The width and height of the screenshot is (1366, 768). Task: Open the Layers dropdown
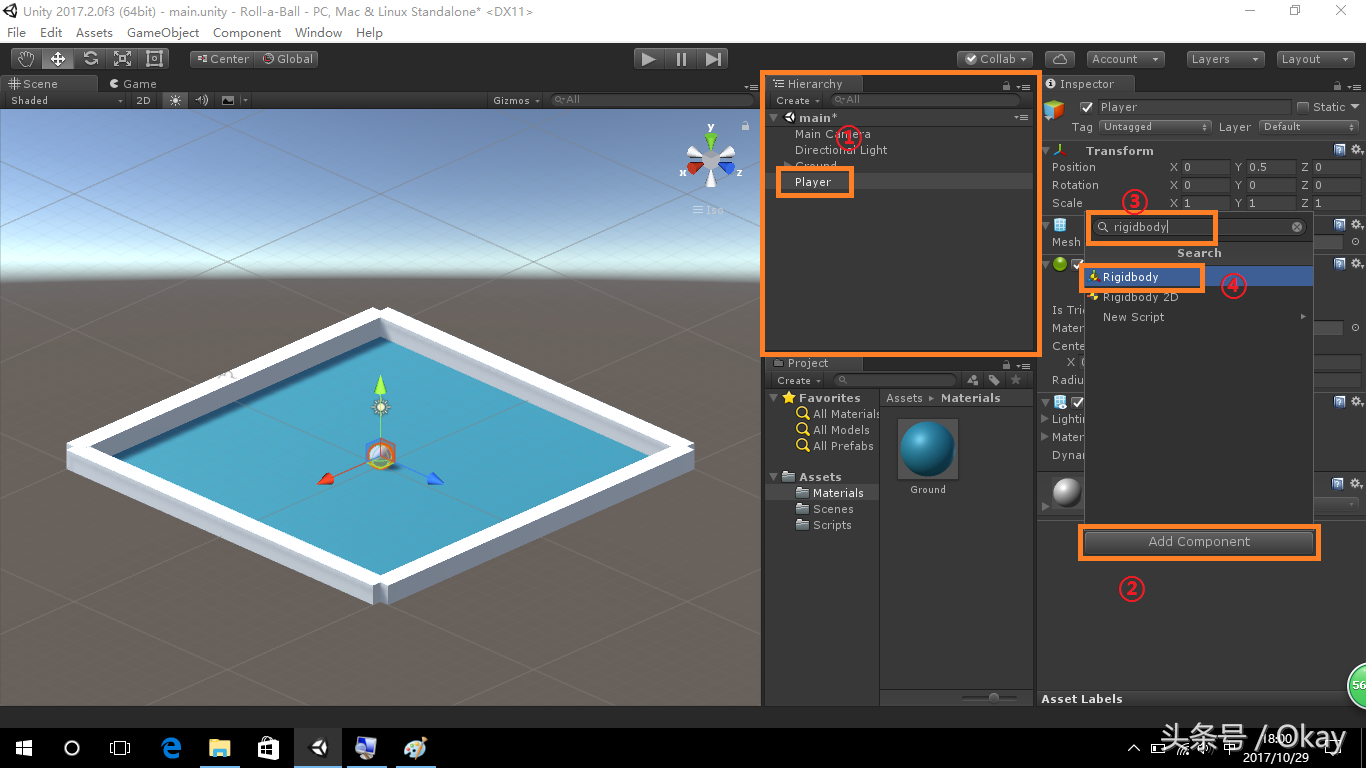pyautogui.click(x=1224, y=59)
